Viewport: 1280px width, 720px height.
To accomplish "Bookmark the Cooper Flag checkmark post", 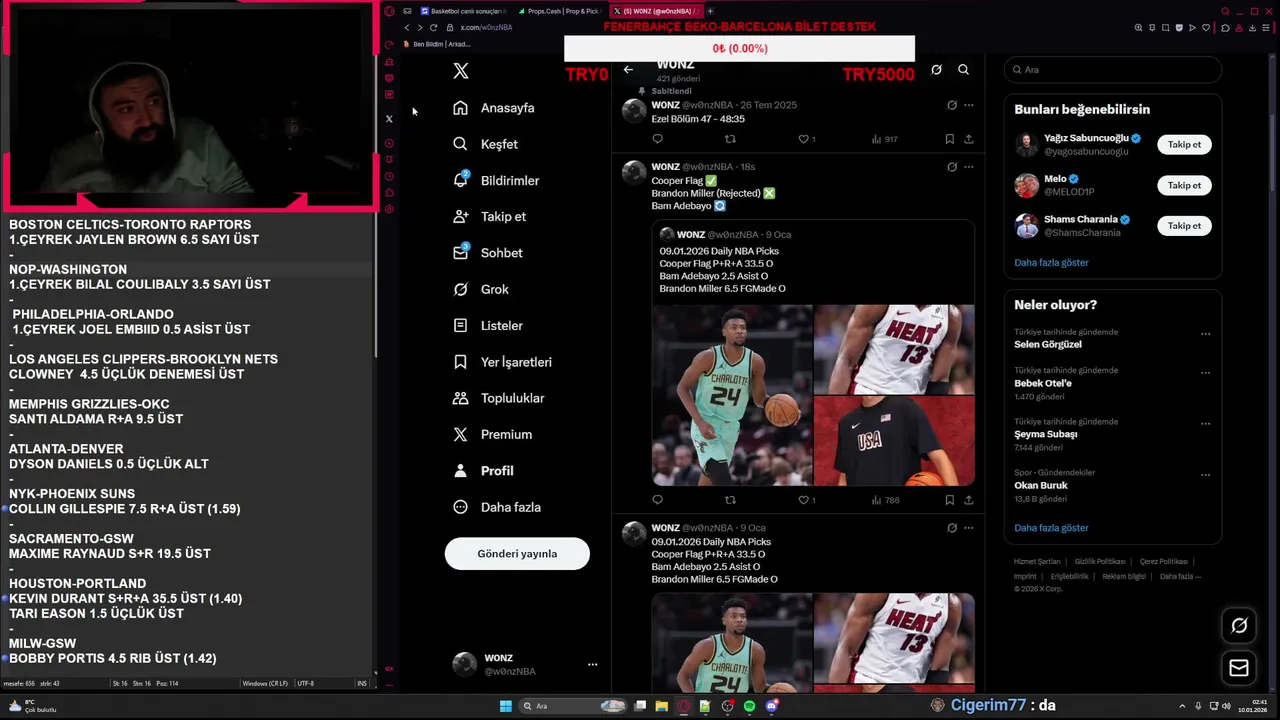I will click(949, 500).
